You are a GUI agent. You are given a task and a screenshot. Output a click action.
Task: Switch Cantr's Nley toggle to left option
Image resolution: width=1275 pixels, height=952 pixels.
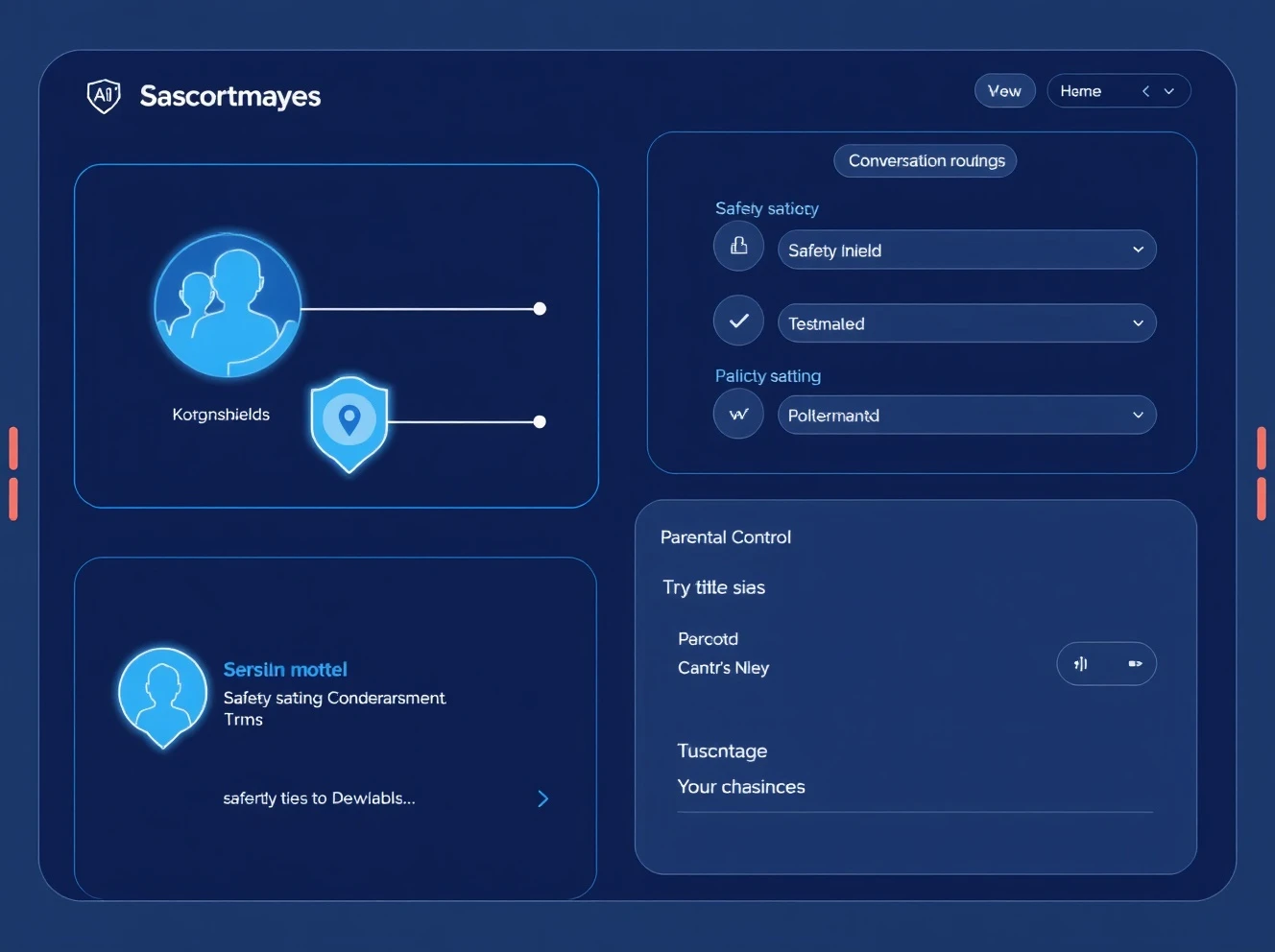[x=1081, y=664]
